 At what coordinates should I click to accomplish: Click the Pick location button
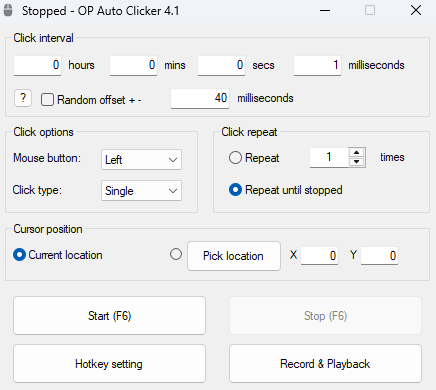(x=234, y=256)
